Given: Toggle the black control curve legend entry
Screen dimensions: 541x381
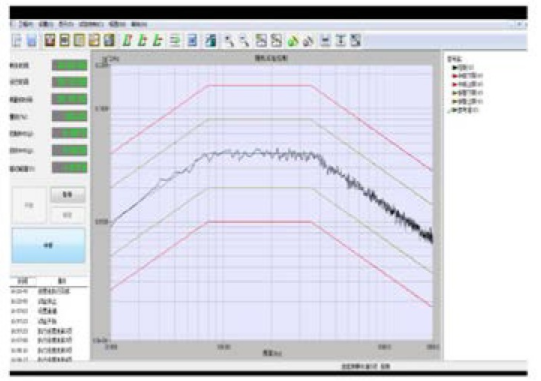Looking at the screenshot, I should tap(463, 67).
